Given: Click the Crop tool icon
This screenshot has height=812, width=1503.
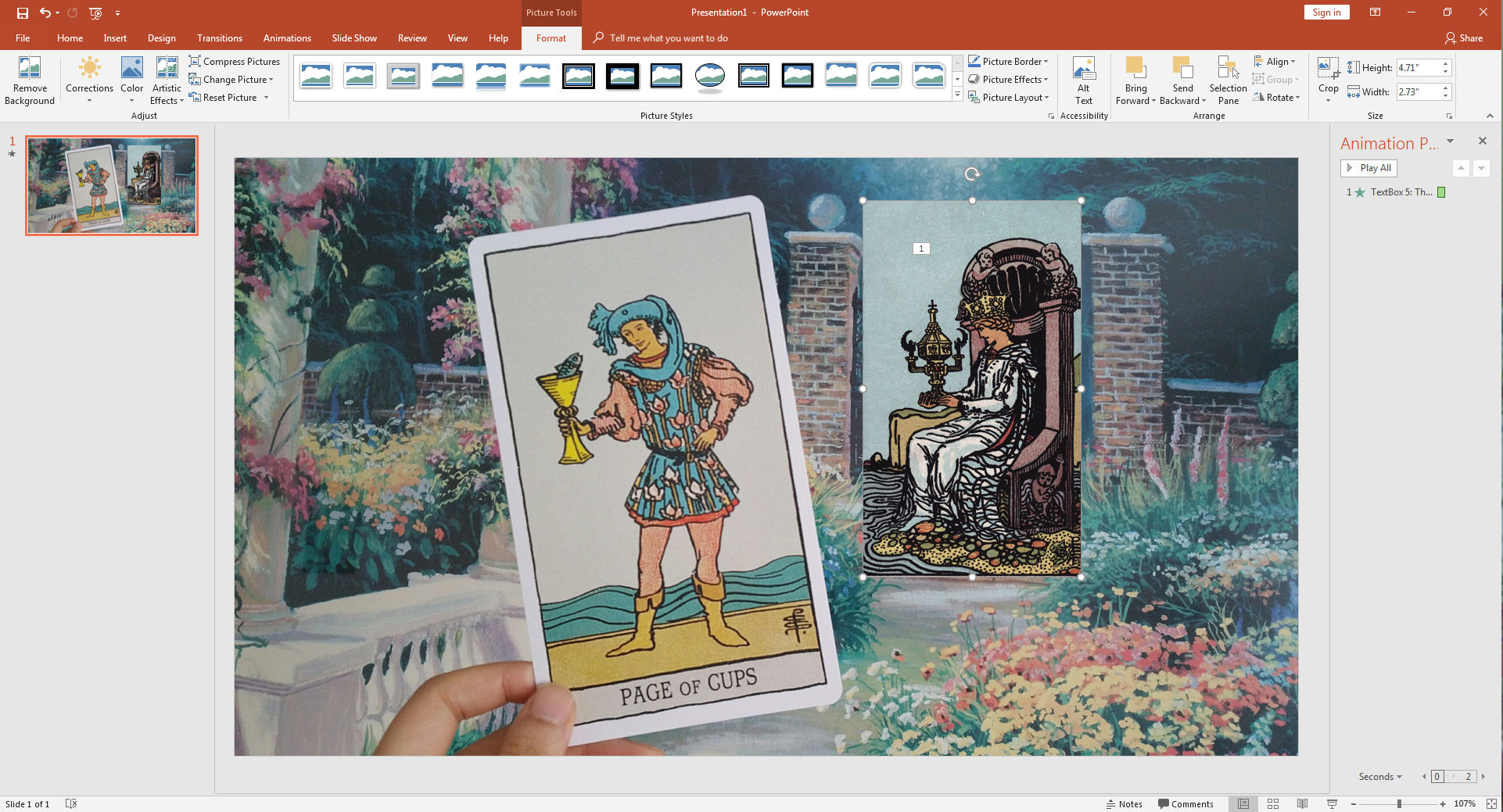Looking at the screenshot, I should point(1328,69).
